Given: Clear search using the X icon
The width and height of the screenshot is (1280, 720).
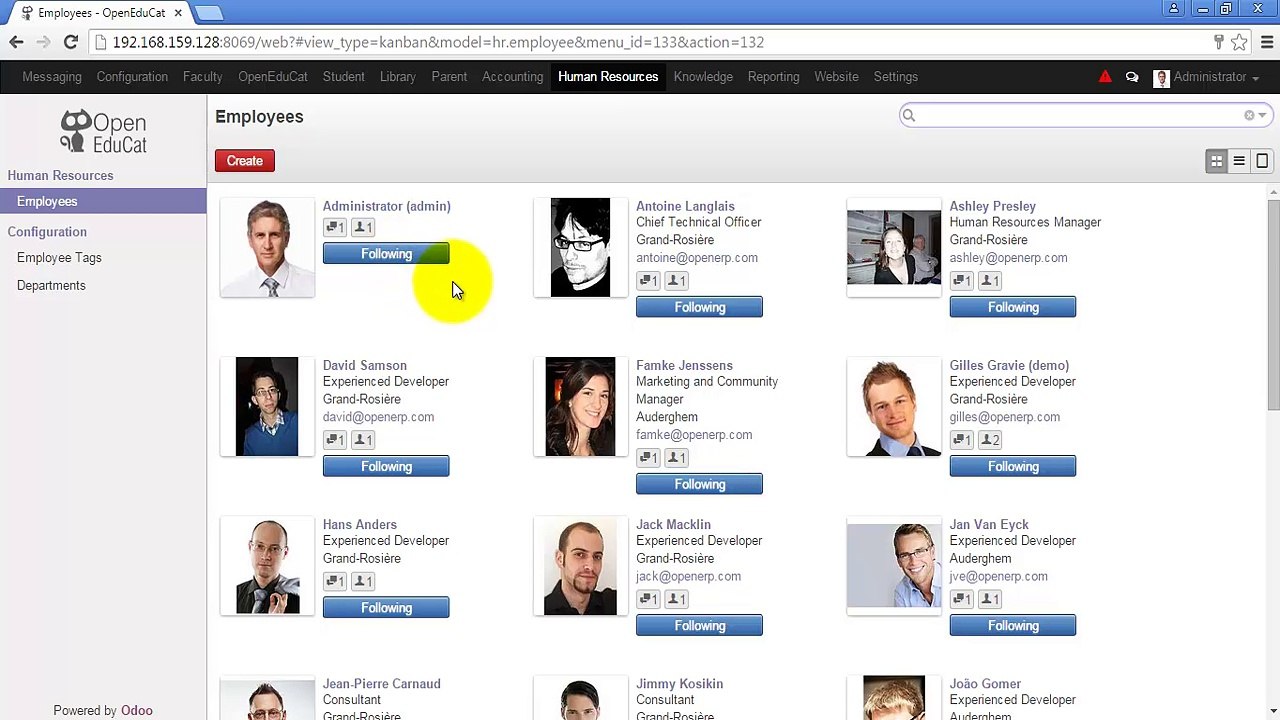Looking at the screenshot, I should (1249, 116).
